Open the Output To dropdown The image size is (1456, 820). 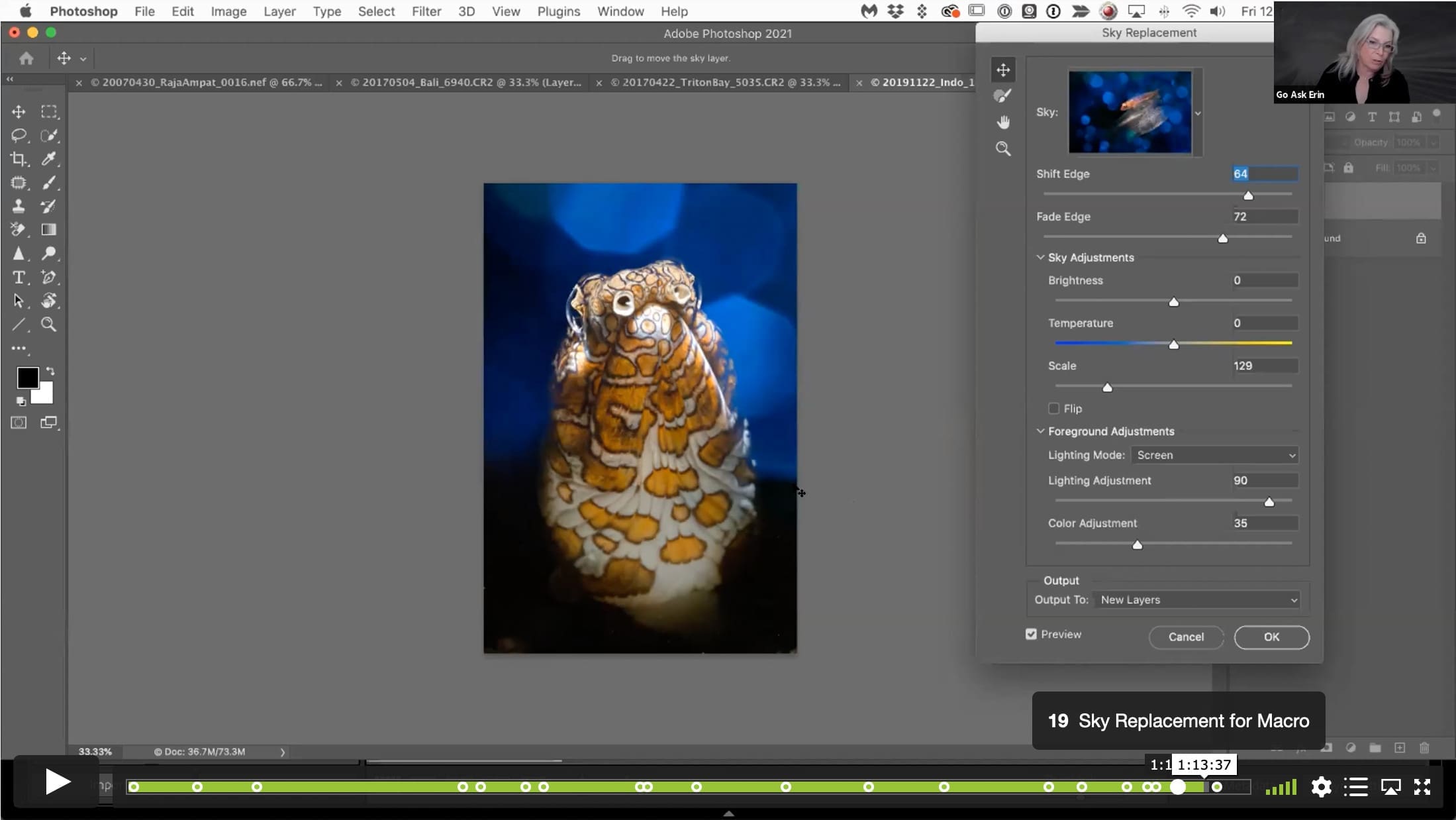click(x=1196, y=599)
